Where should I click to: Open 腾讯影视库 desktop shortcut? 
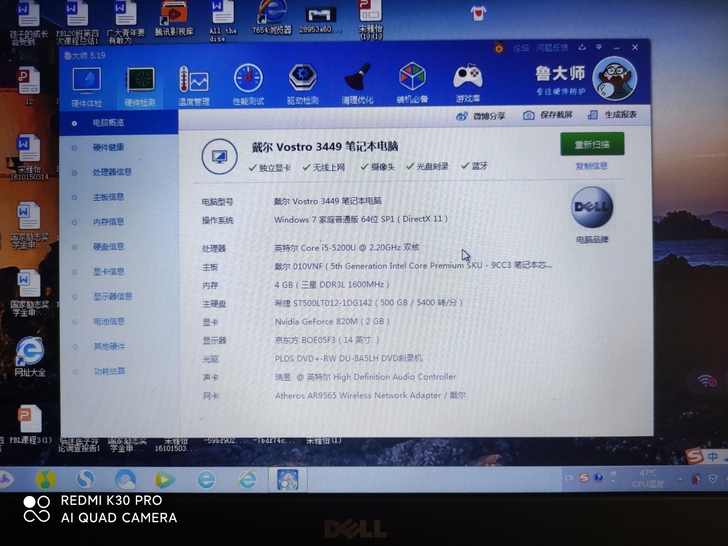click(174, 19)
